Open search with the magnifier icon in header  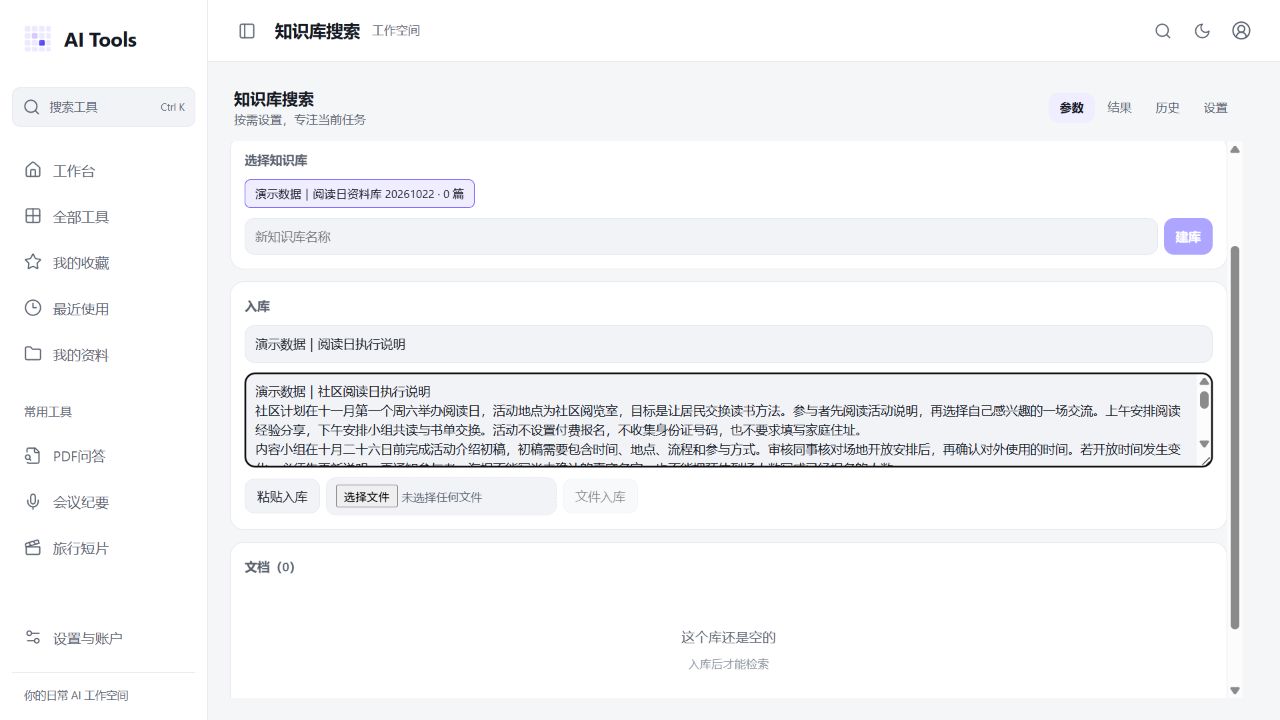pyautogui.click(x=1163, y=31)
